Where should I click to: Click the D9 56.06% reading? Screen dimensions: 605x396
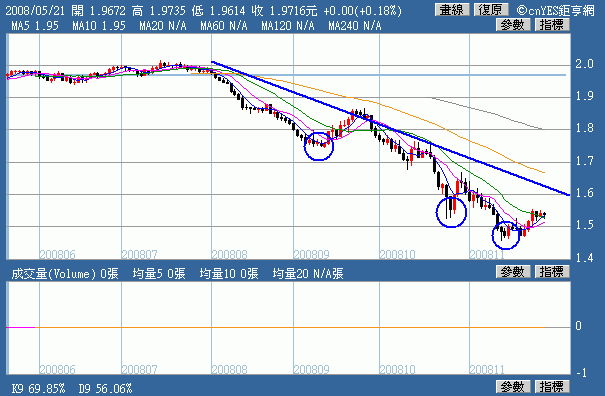click(x=105, y=388)
